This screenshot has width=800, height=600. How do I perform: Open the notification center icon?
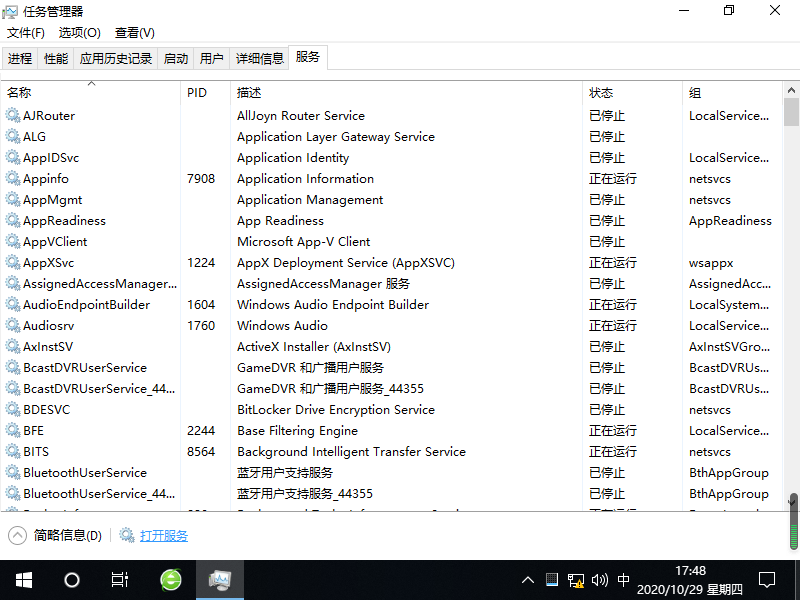(767, 579)
